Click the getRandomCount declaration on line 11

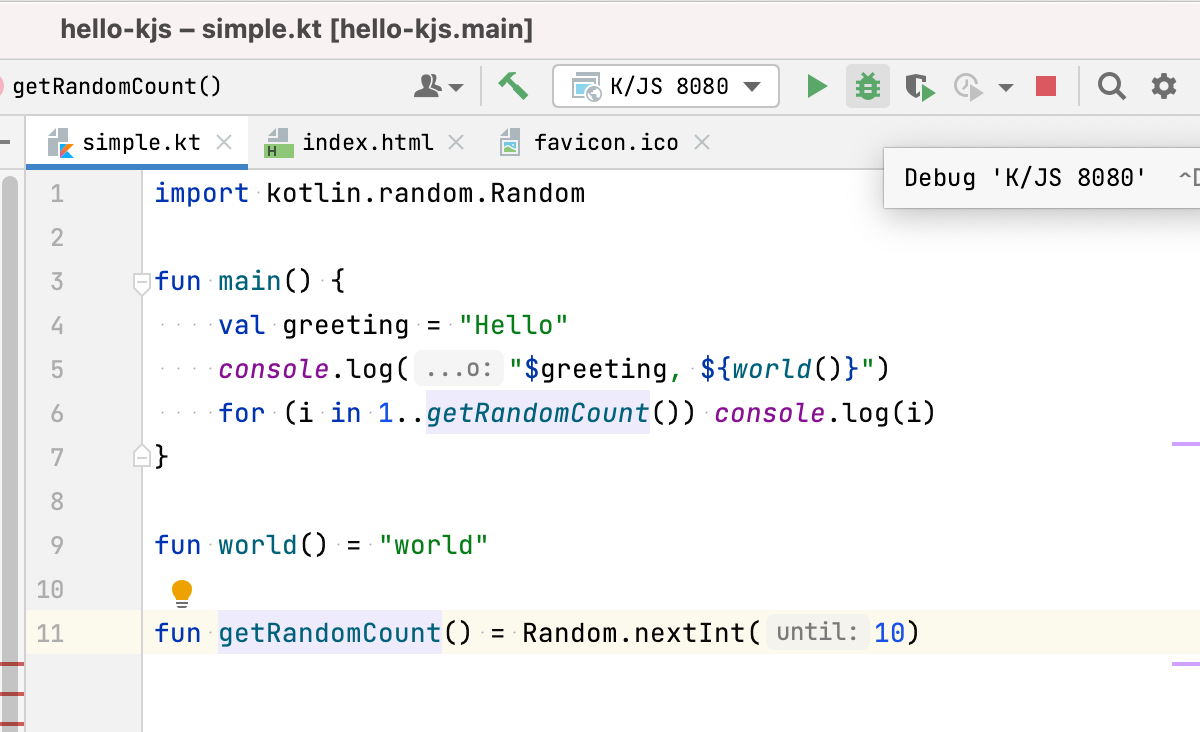click(330, 633)
